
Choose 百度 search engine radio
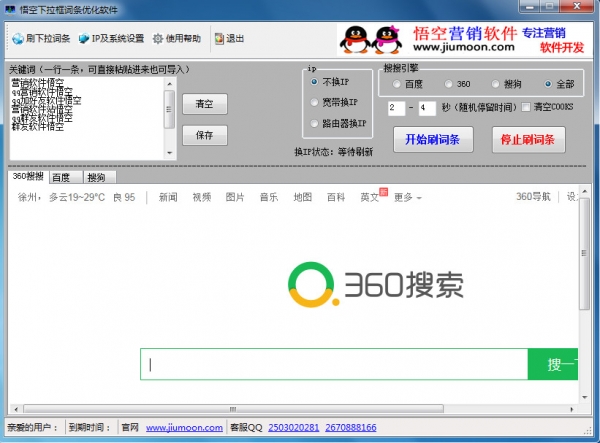(396, 84)
